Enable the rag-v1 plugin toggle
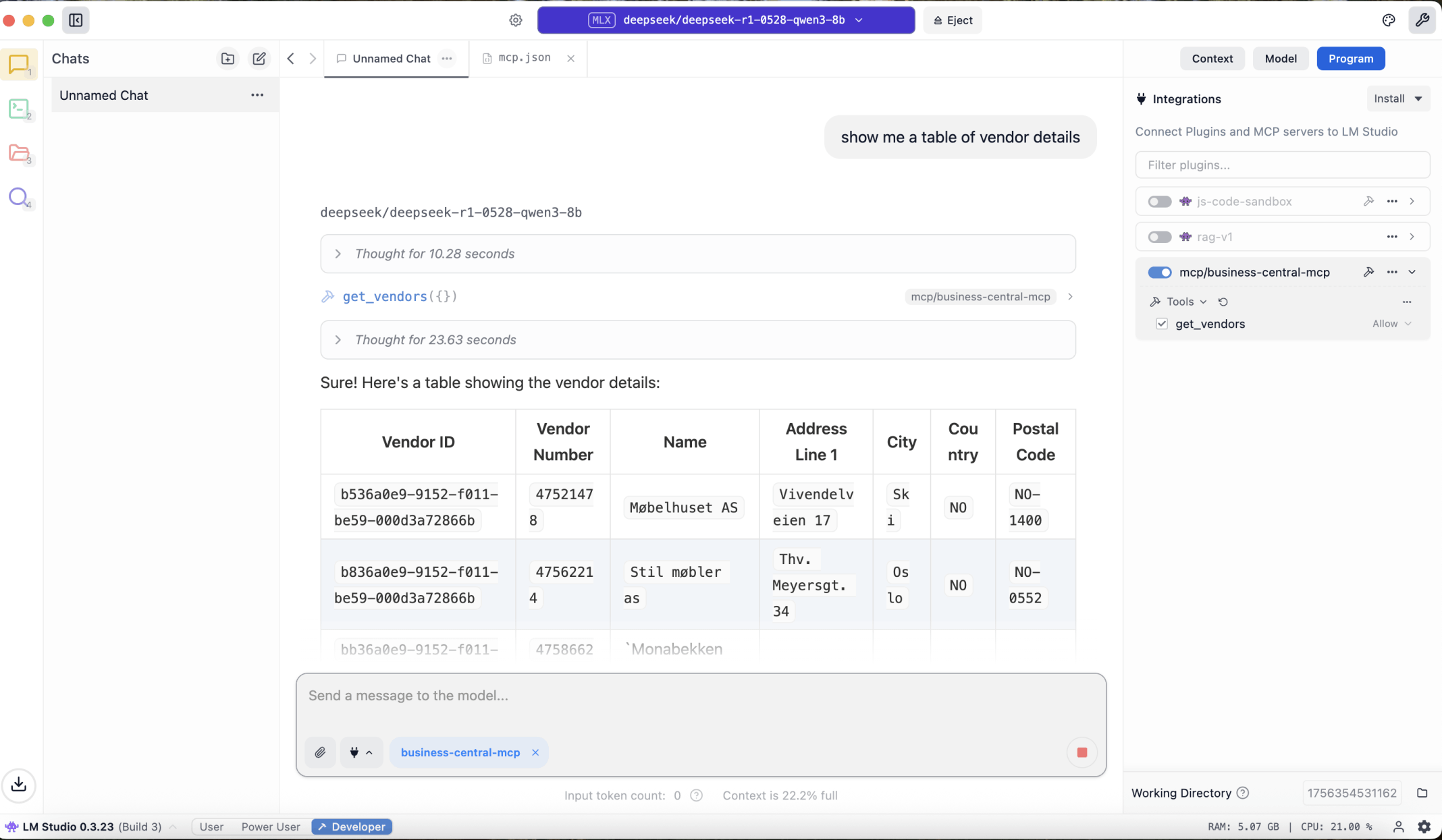Image resolution: width=1442 pixels, height=840 pixels. [x=1160, y=237]
